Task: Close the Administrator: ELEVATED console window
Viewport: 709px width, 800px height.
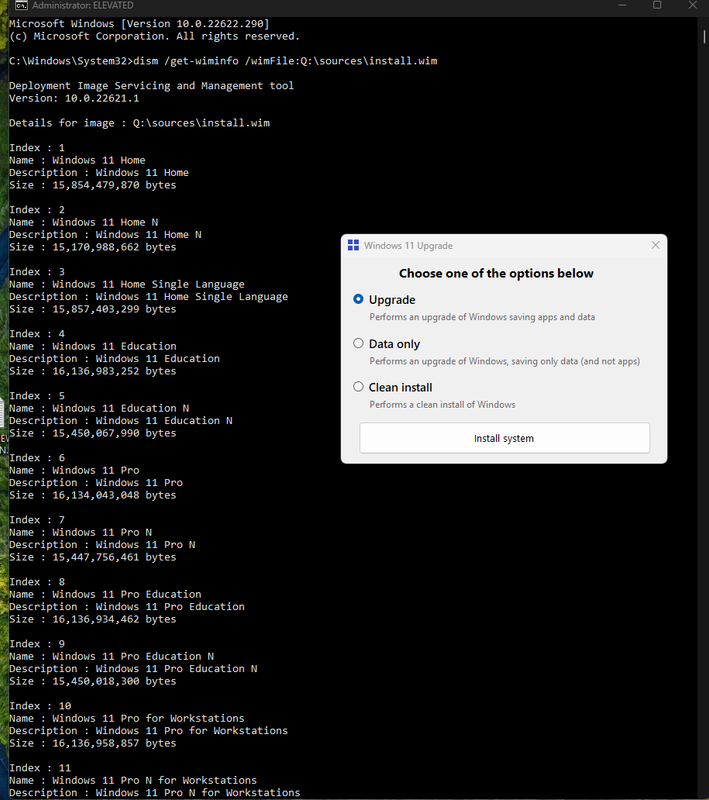Action: [692, 5]
